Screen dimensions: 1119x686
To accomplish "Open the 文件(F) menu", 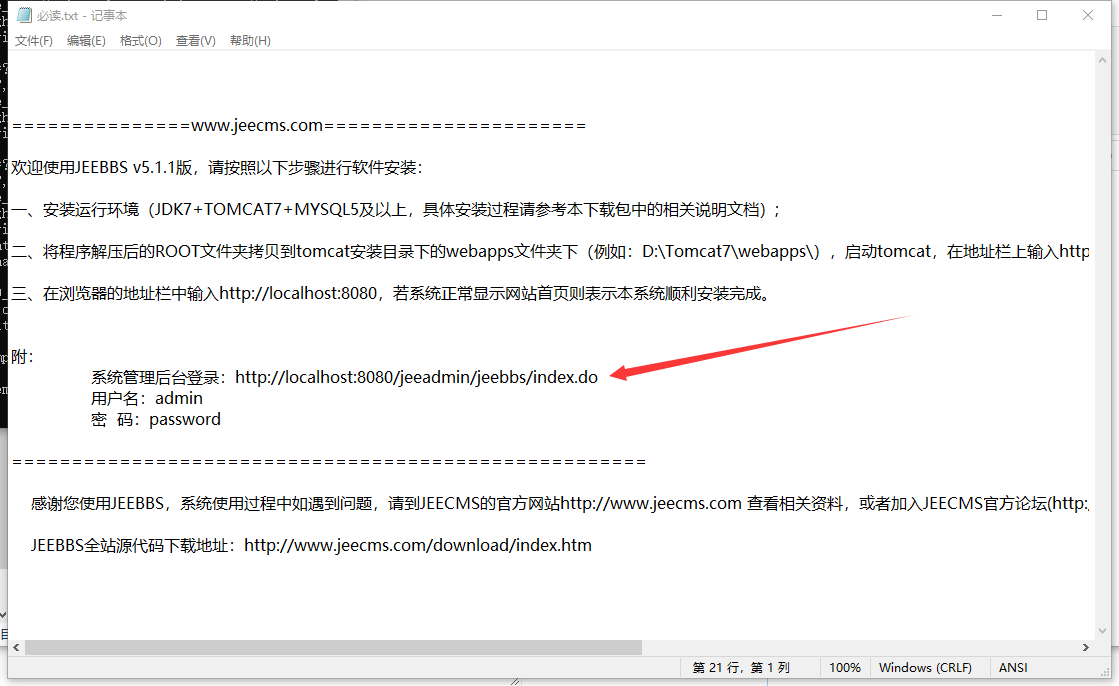I will [34, 41].
